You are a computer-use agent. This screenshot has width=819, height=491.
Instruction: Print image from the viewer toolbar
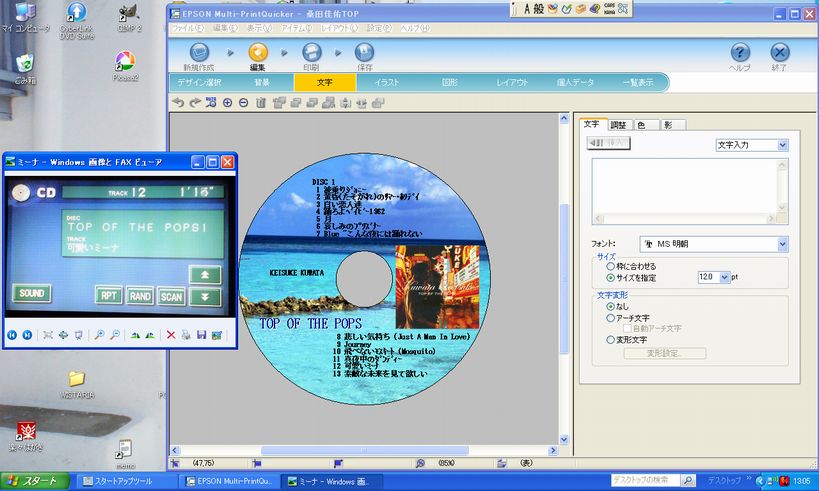tap(186, 335)
